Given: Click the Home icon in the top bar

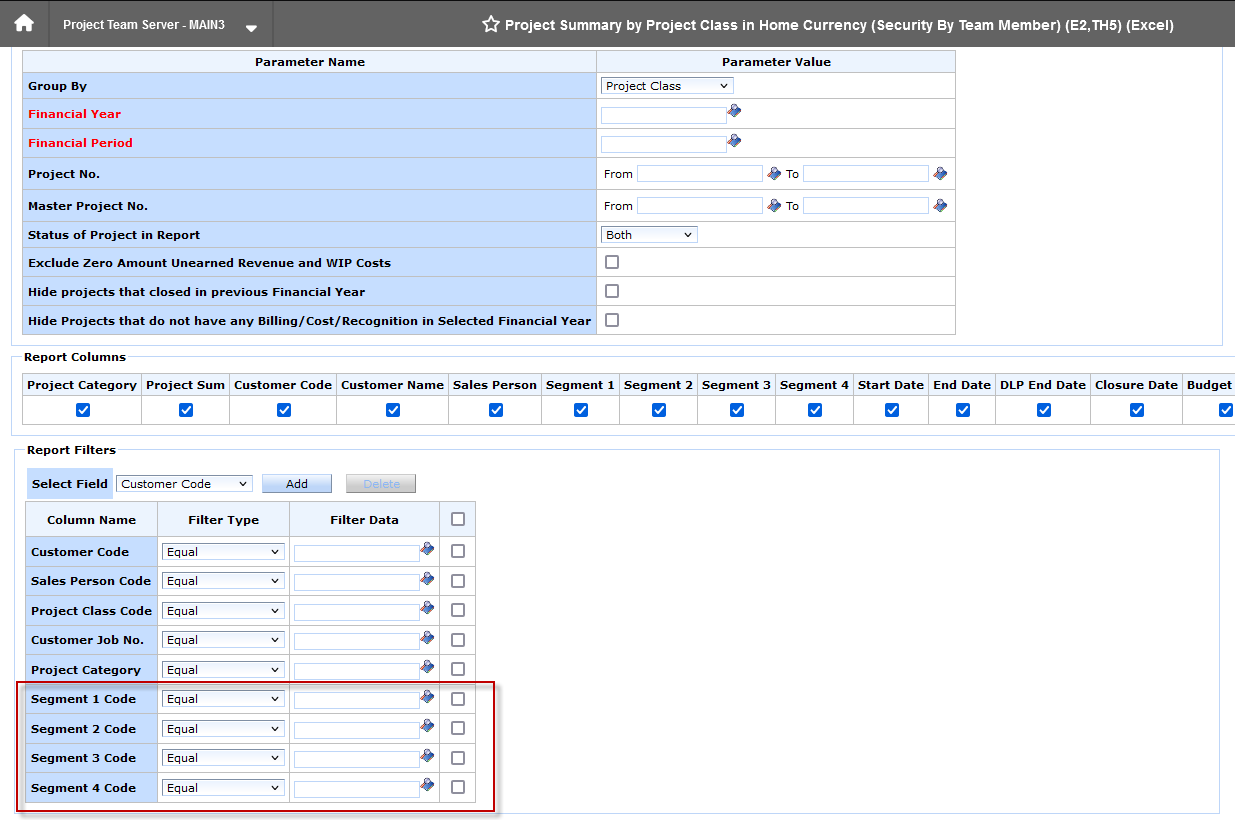Looking at the screenshot, I should tap(22, 22).
